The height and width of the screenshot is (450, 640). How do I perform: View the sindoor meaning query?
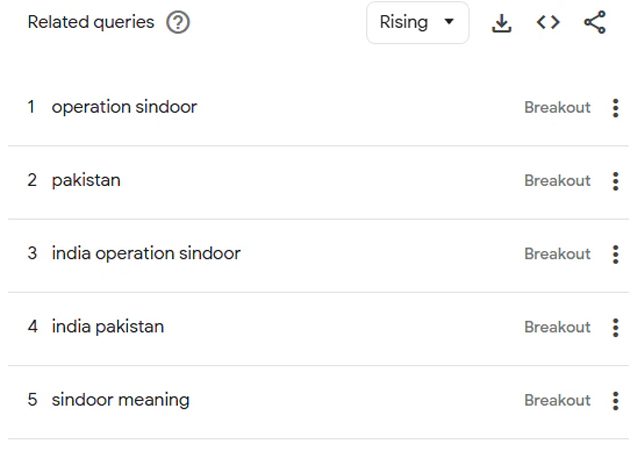click(x=120, y=400)
